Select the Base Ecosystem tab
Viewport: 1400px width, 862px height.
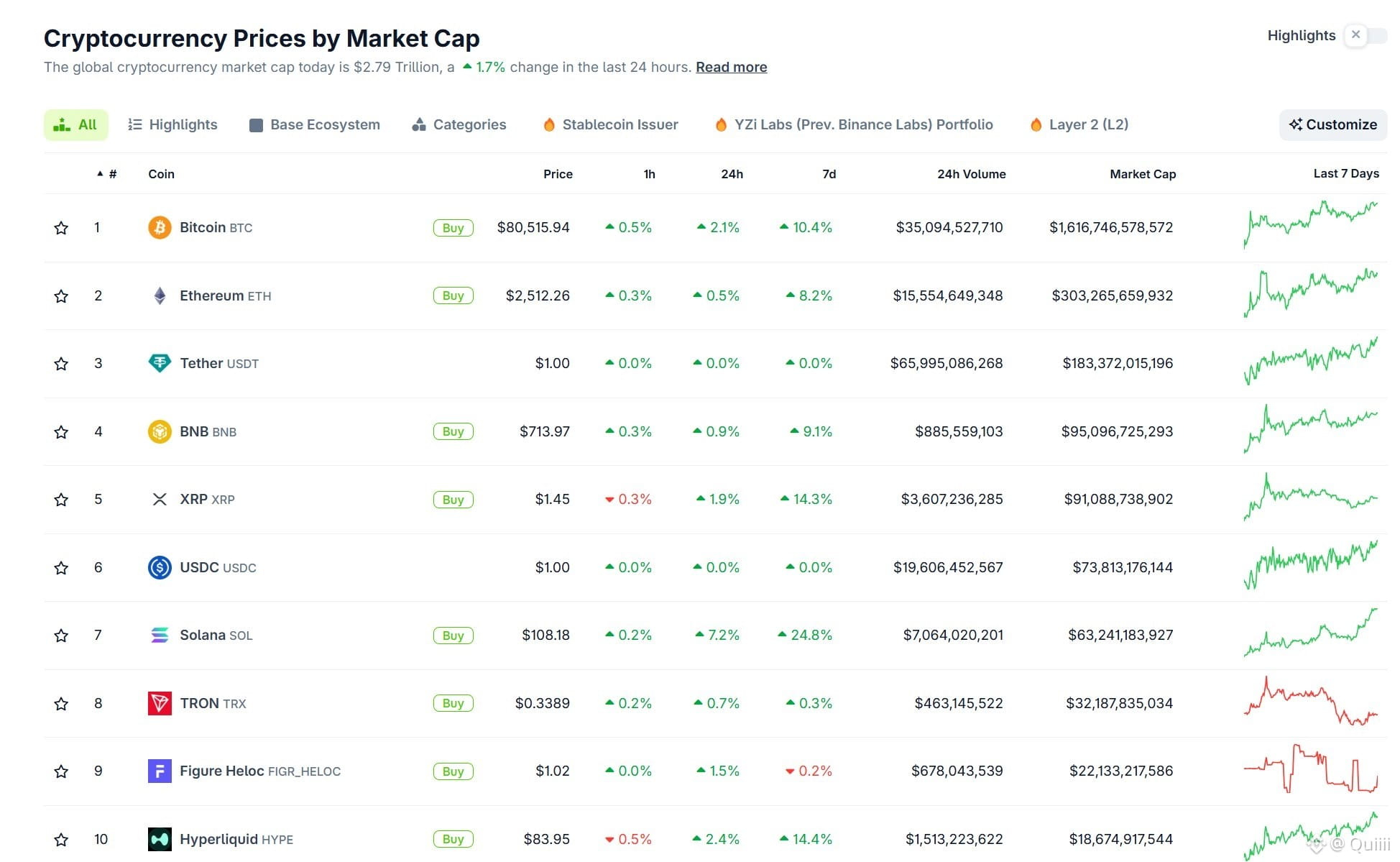pos(314,124)
